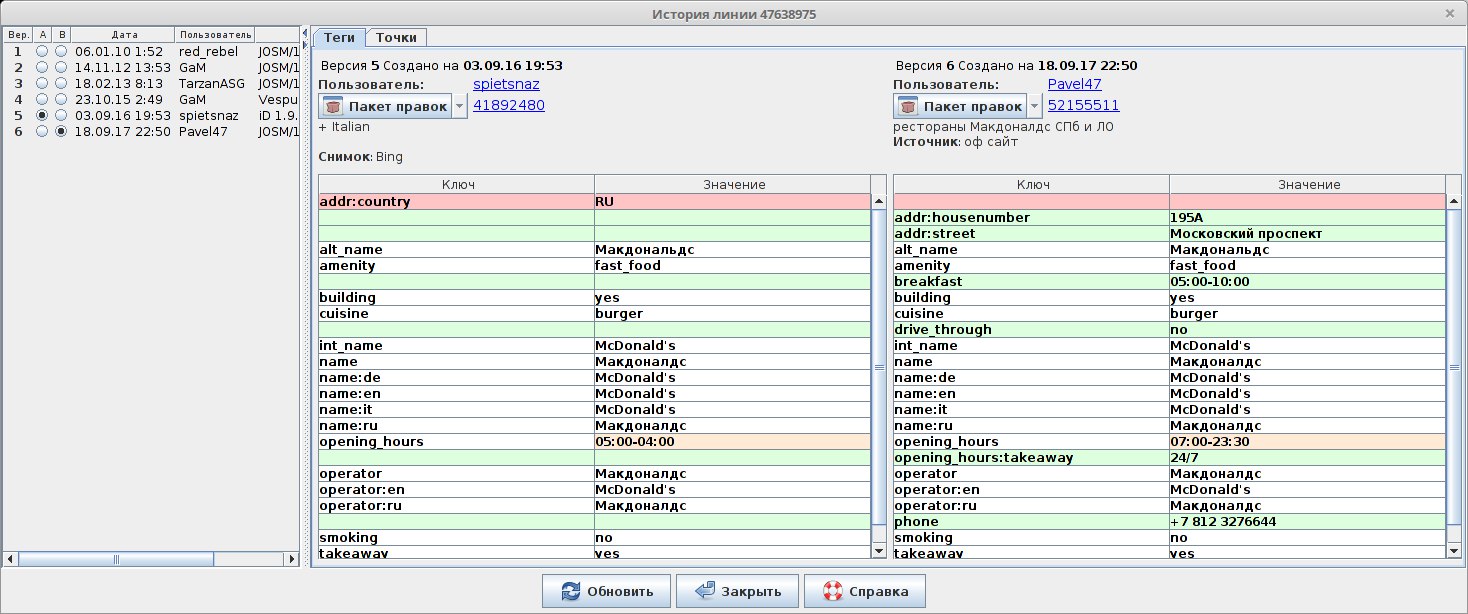Open help with the Справка button

point(865,591)
